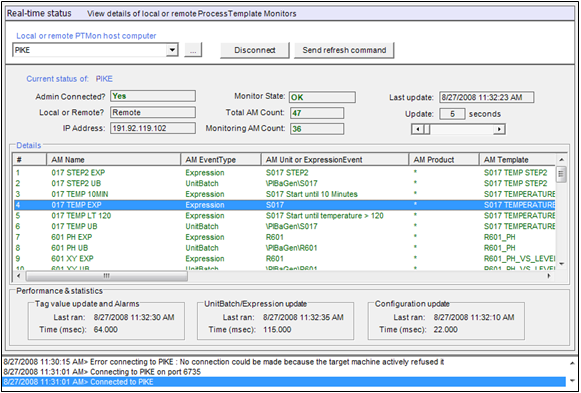Viewport: 581px width, 393px height.
Task: Click cell S017 Start until 10 Minutes
Action: coord(312,194)
